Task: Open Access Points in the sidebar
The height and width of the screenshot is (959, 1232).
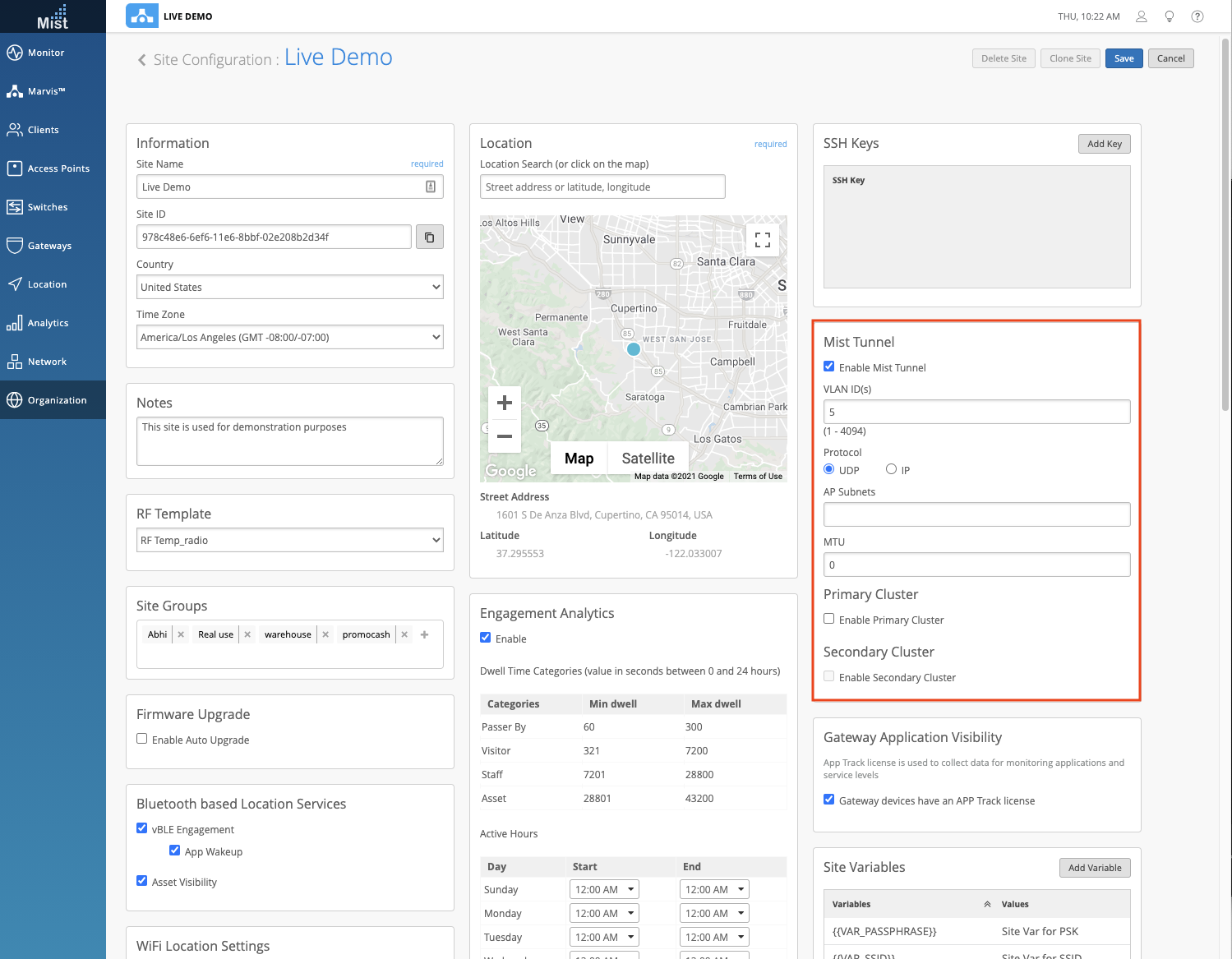Action: [53, 168]
